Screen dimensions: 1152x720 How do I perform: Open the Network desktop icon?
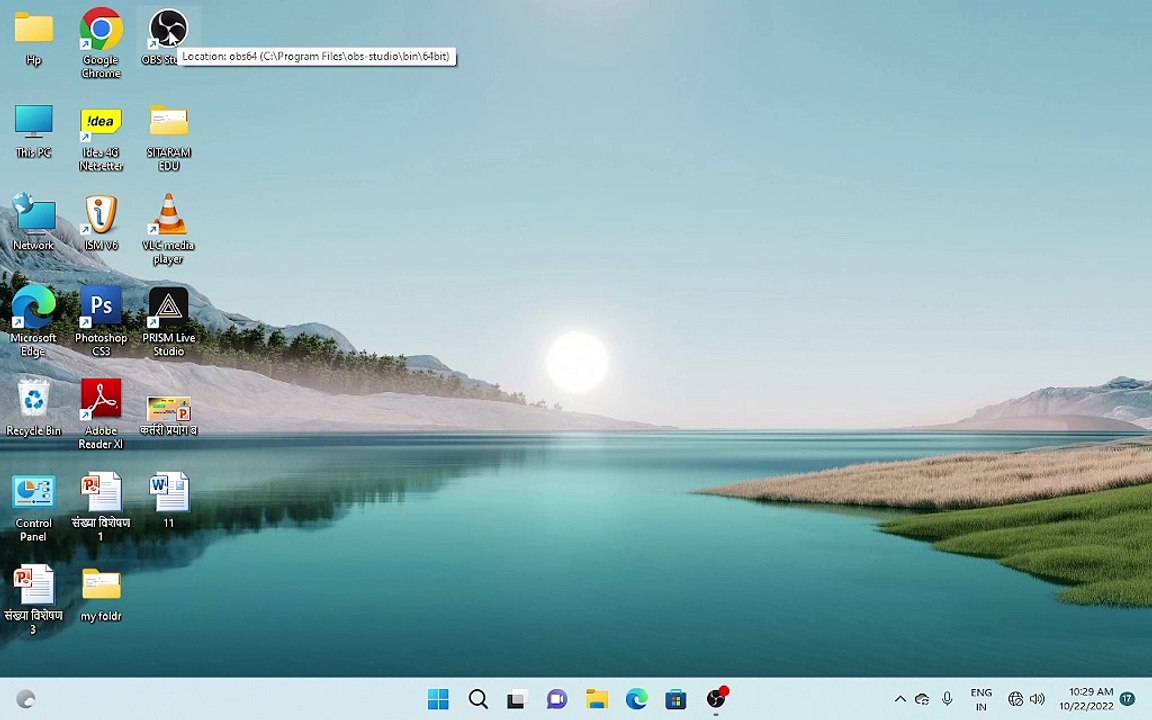[34, 213]
